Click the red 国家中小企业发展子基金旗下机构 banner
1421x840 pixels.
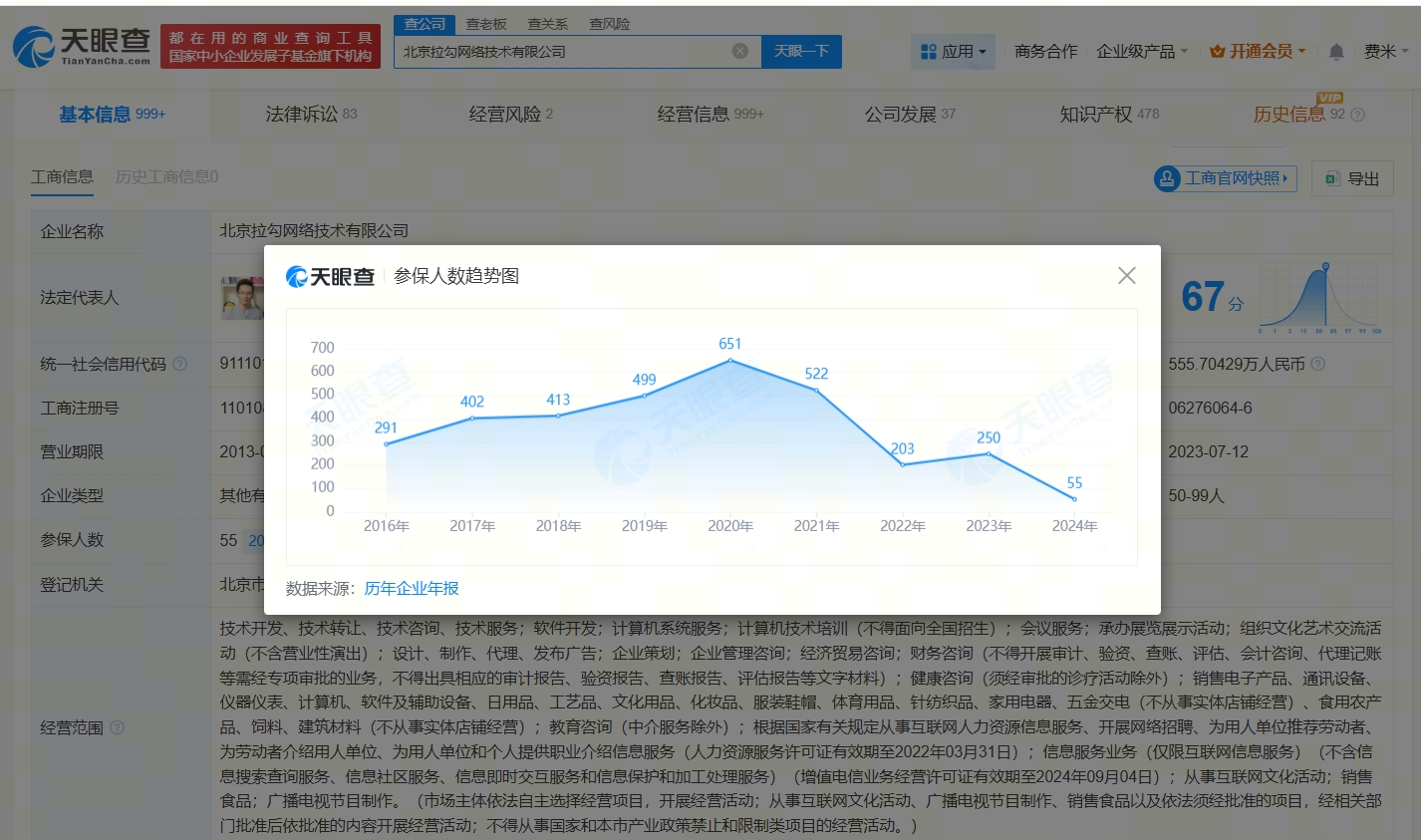pos(270,47)
